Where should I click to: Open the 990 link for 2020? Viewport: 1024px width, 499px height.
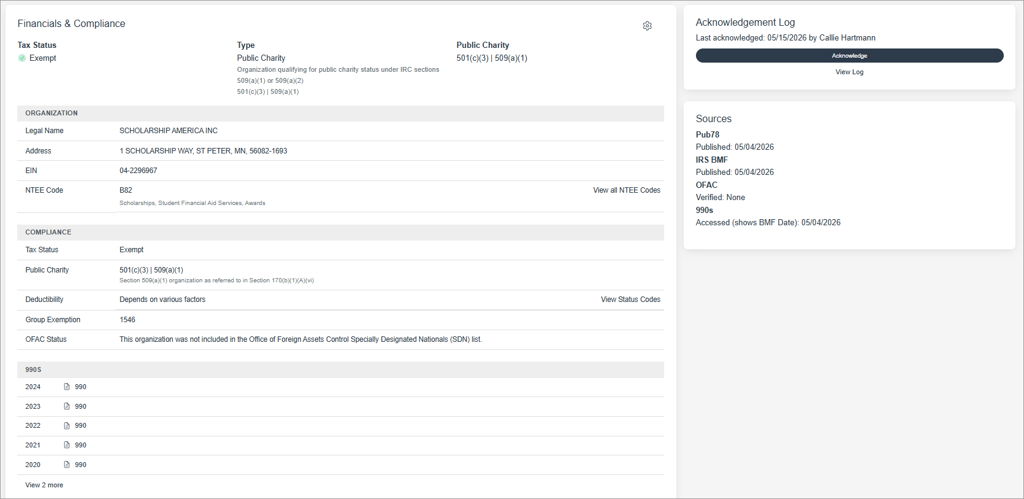coord(80,465)
